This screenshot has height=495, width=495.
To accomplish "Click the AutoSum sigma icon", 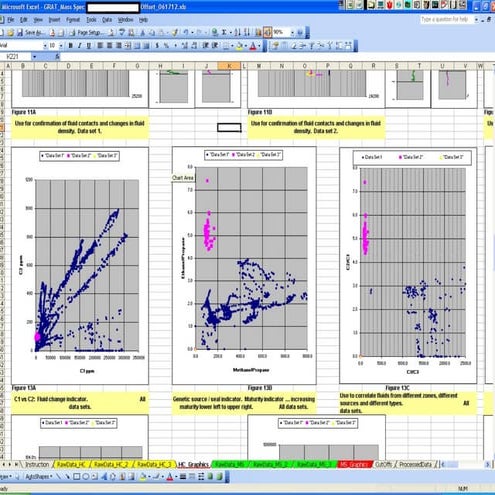I will (x=224, y=32).
